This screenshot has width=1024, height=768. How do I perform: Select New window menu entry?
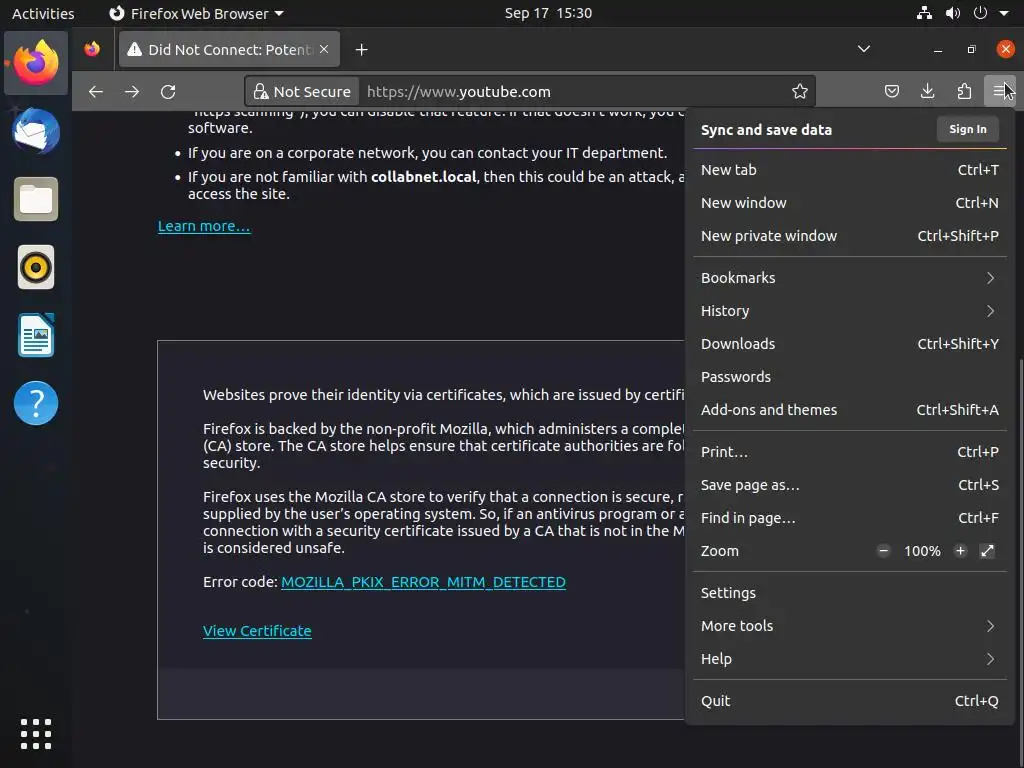850,203
